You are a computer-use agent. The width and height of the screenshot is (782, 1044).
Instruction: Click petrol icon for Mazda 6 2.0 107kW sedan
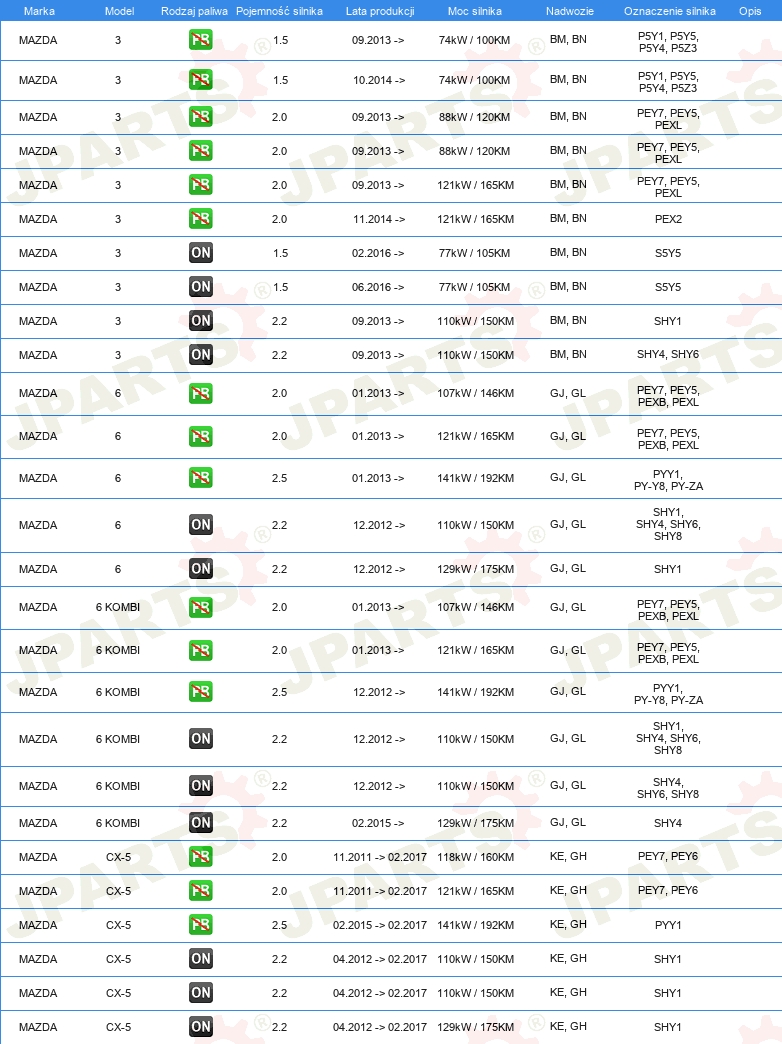coord(200,393)
